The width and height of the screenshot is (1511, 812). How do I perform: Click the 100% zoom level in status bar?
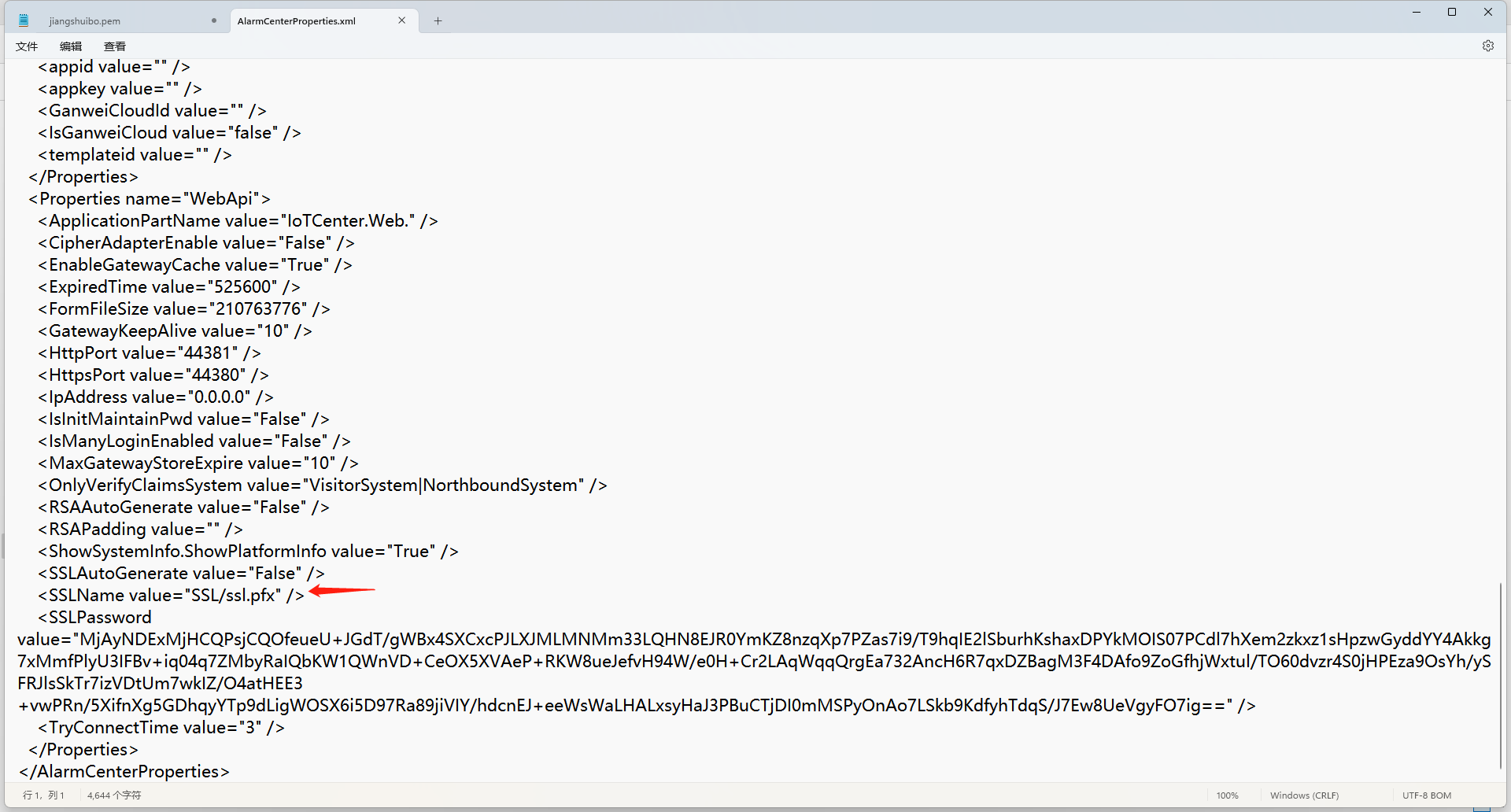(1227, 795)
